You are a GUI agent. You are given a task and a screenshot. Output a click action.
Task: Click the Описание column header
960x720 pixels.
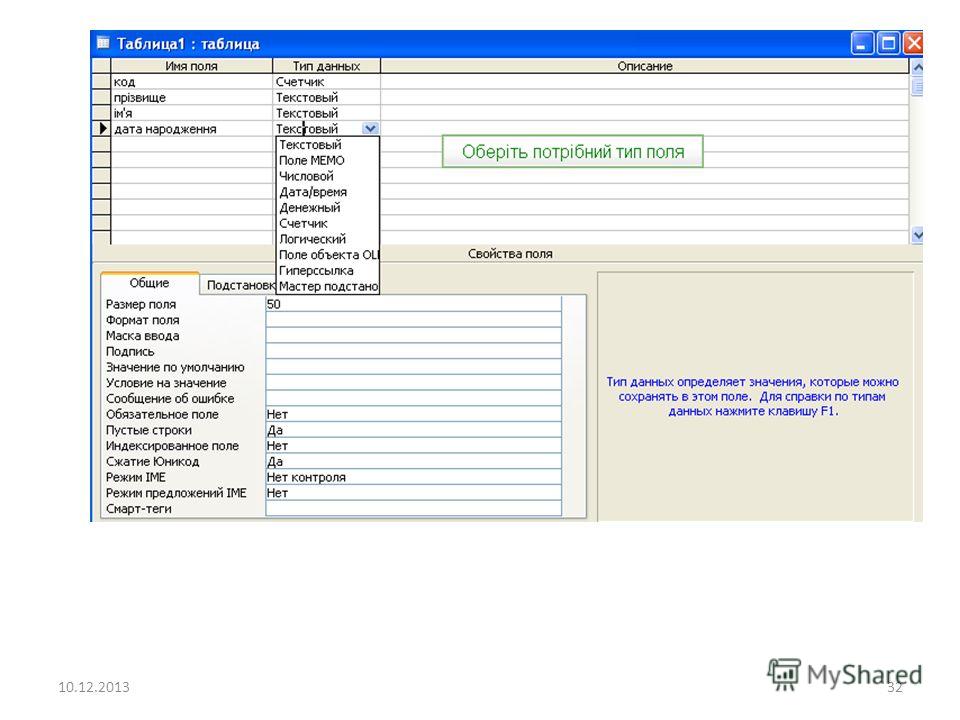[645, 66]
